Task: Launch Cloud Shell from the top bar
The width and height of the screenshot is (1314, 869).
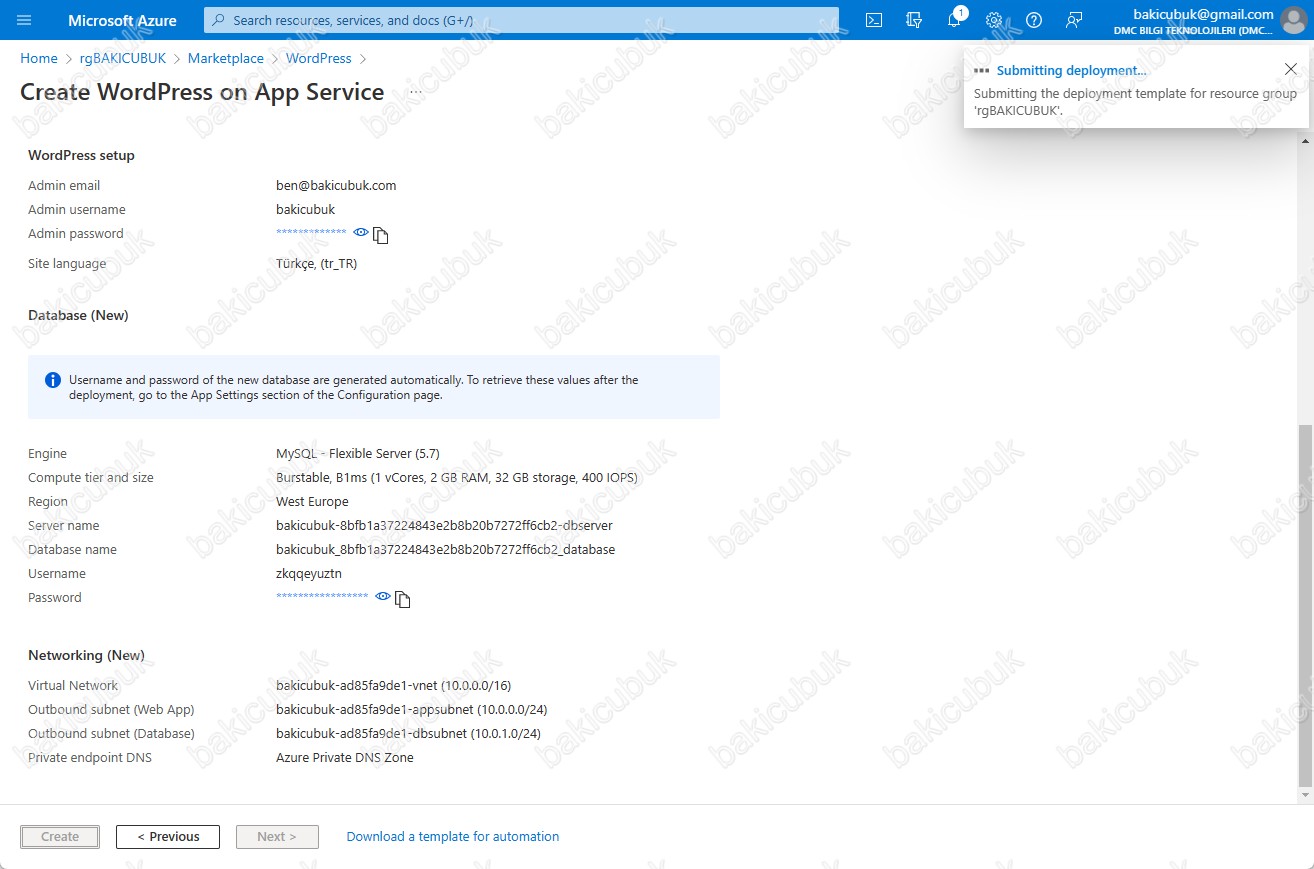Action: click(874, 20)
